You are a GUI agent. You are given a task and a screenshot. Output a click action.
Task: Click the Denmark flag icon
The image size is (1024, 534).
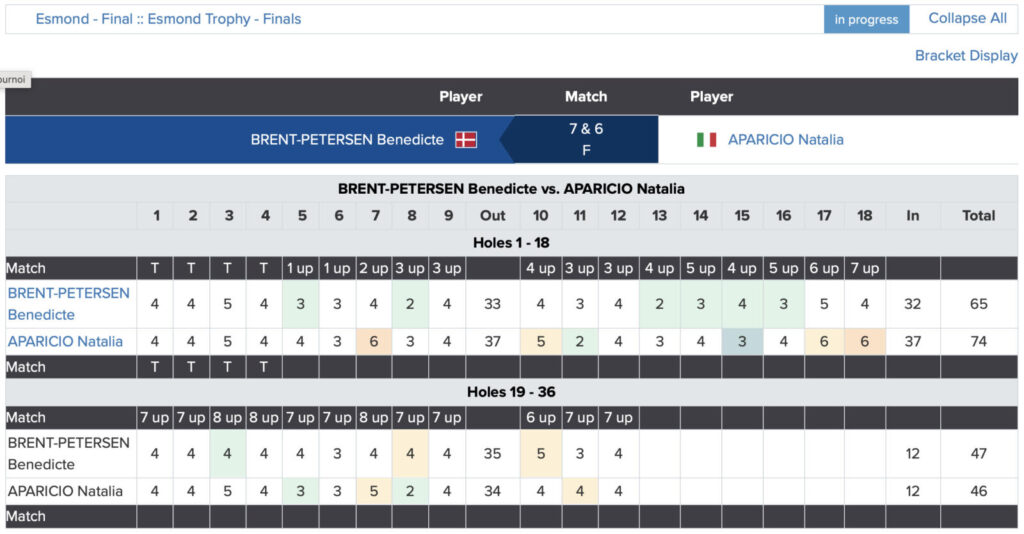tap(466, 140)
